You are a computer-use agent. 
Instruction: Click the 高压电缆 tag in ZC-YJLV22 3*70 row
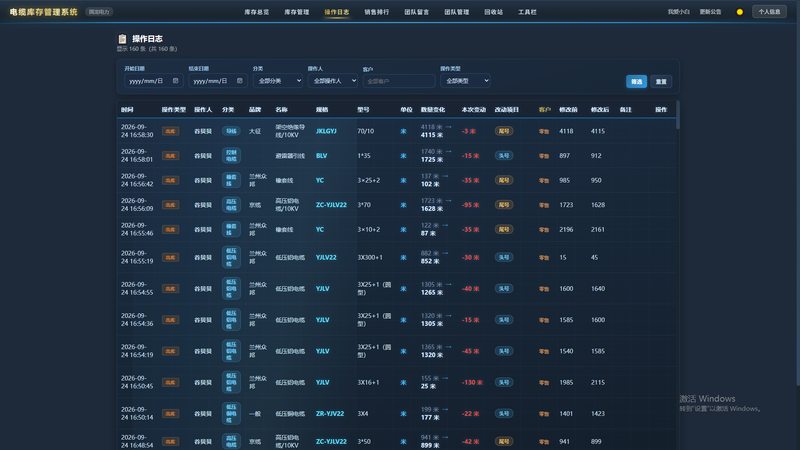(x=231, y=205)
